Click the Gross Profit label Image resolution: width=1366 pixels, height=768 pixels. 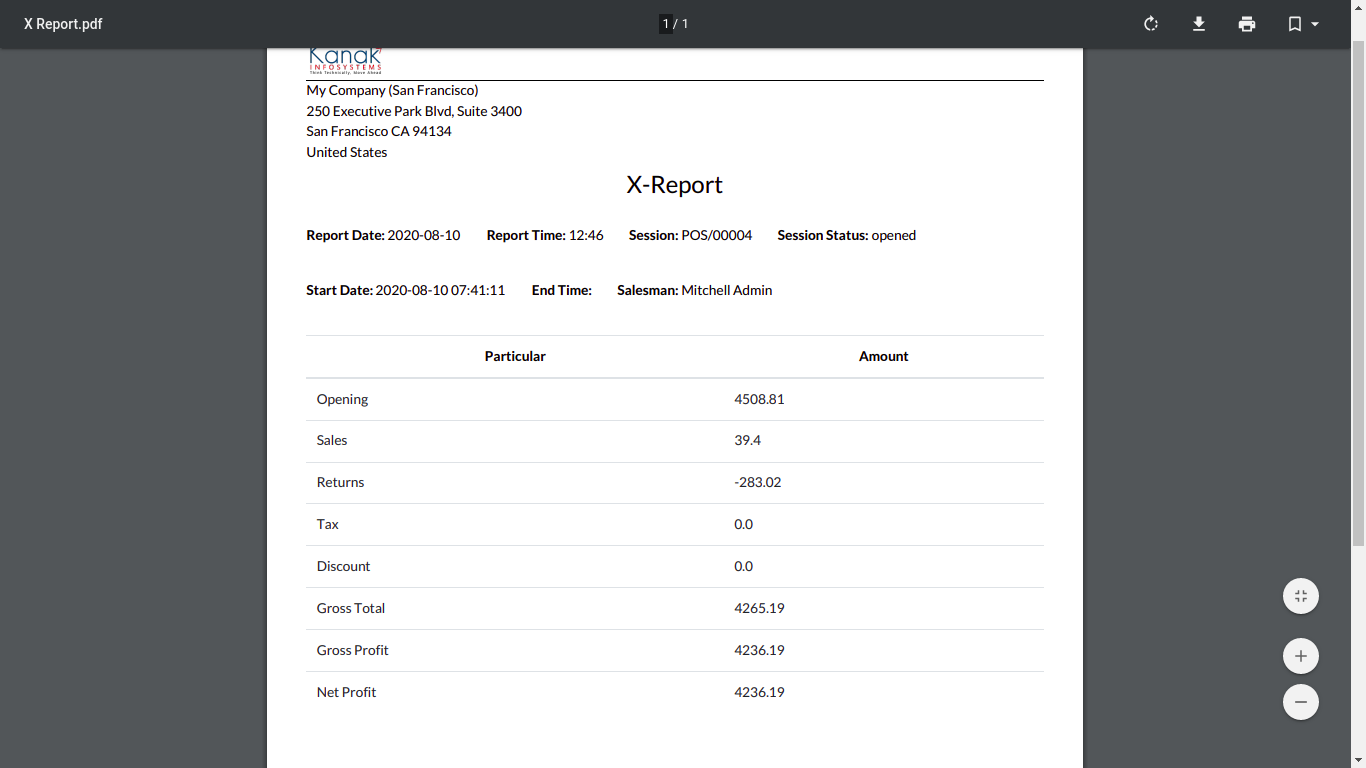tap(352, 650)
